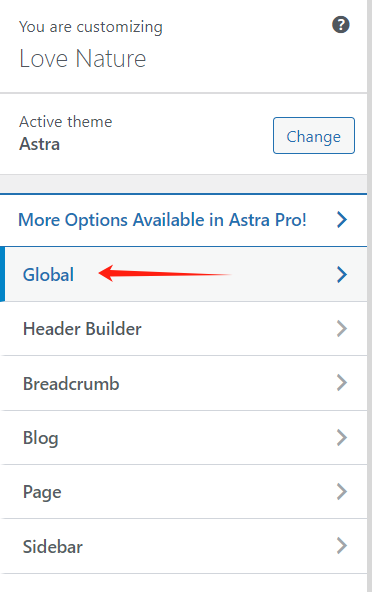Viewport: 372px width, 592px height.
Task: Click the Change theme button
Action: point(314,136)
